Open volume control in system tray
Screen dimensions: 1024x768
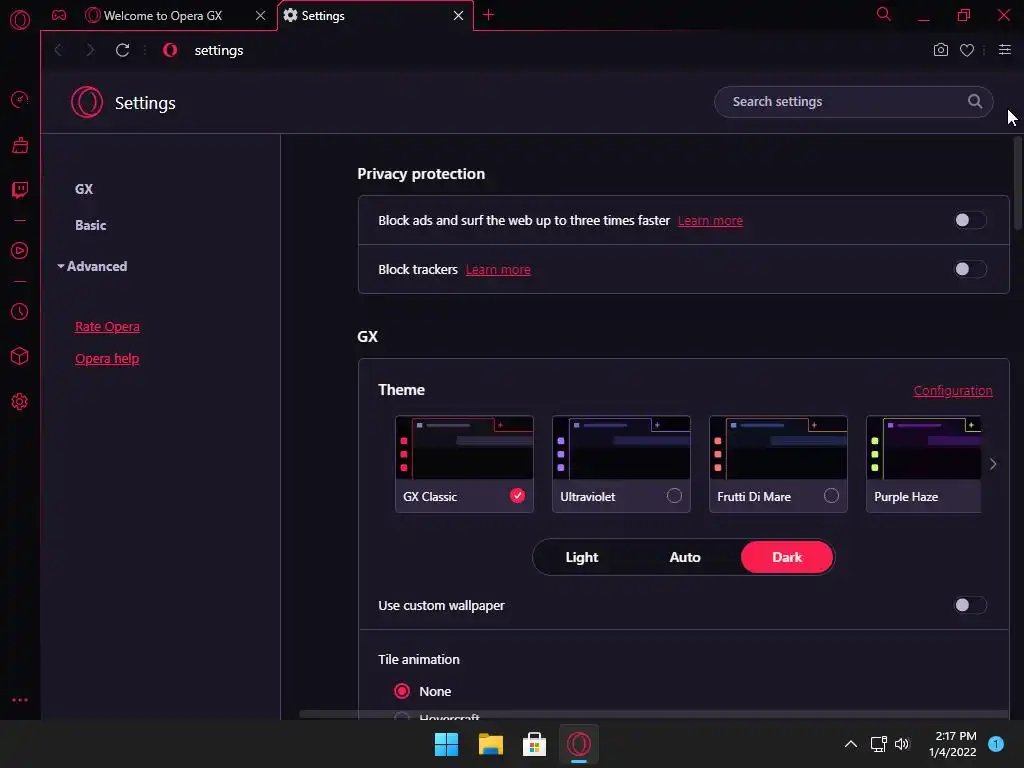pos(903,744)
